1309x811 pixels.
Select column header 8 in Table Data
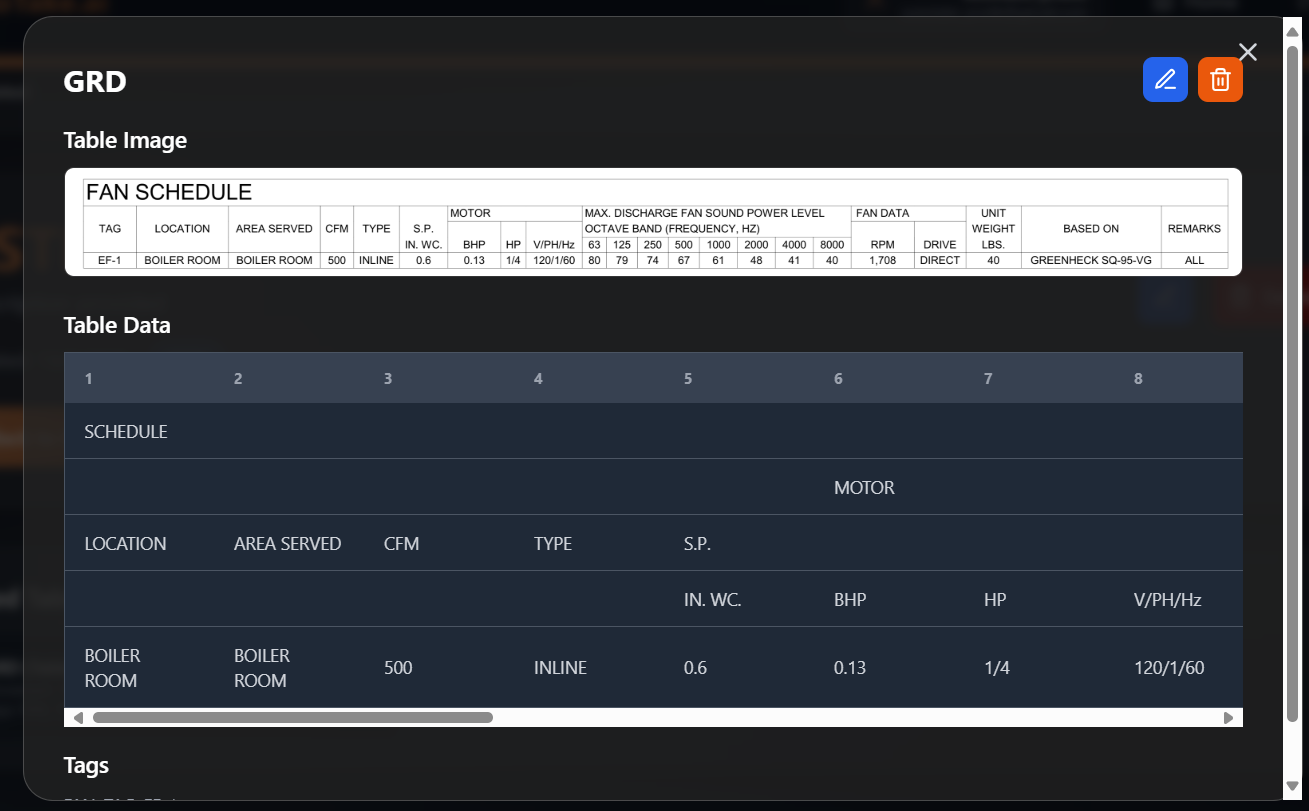click(x=1138, y=379)
